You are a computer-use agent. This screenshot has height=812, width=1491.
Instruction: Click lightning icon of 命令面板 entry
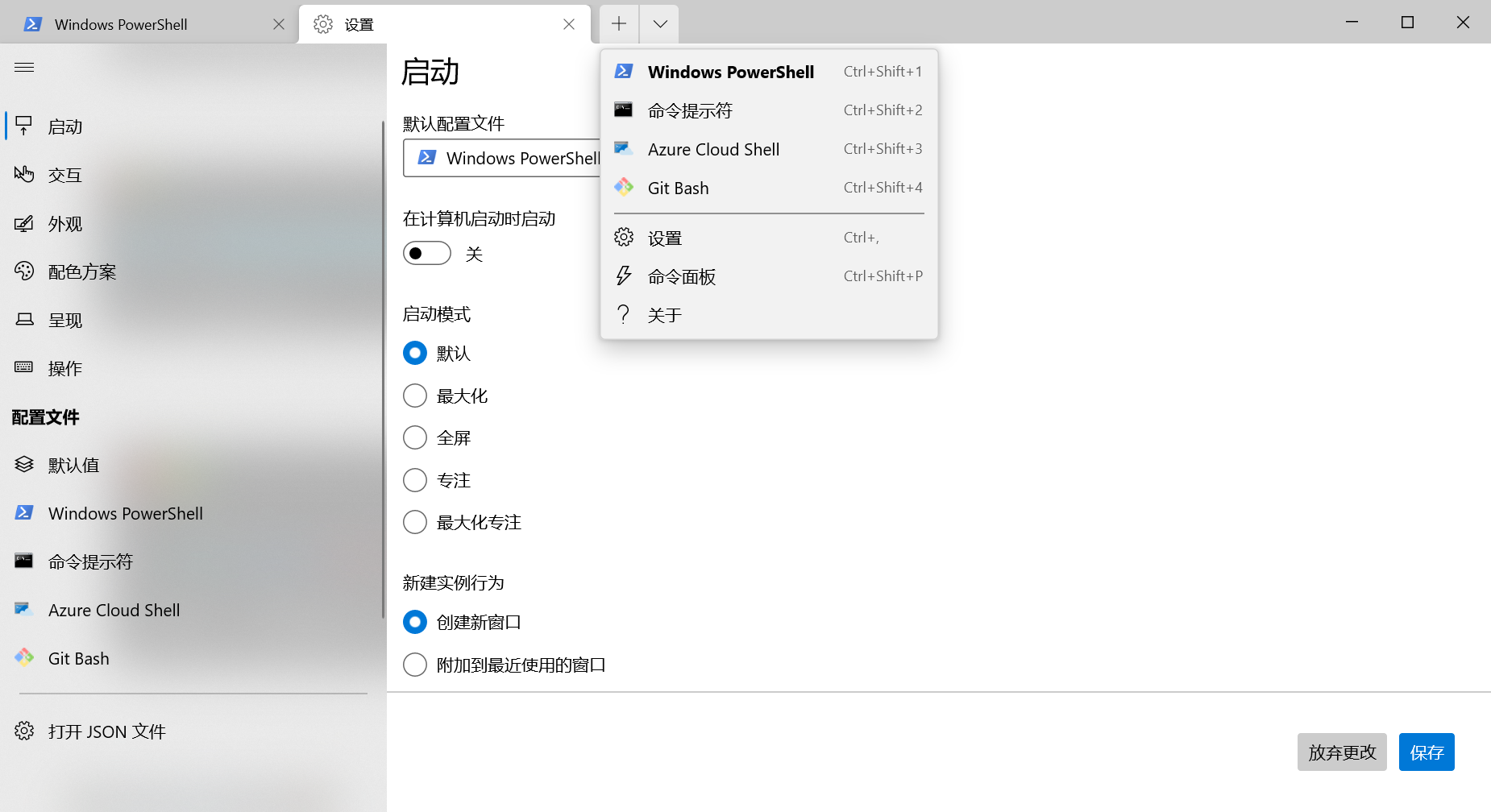624,275
